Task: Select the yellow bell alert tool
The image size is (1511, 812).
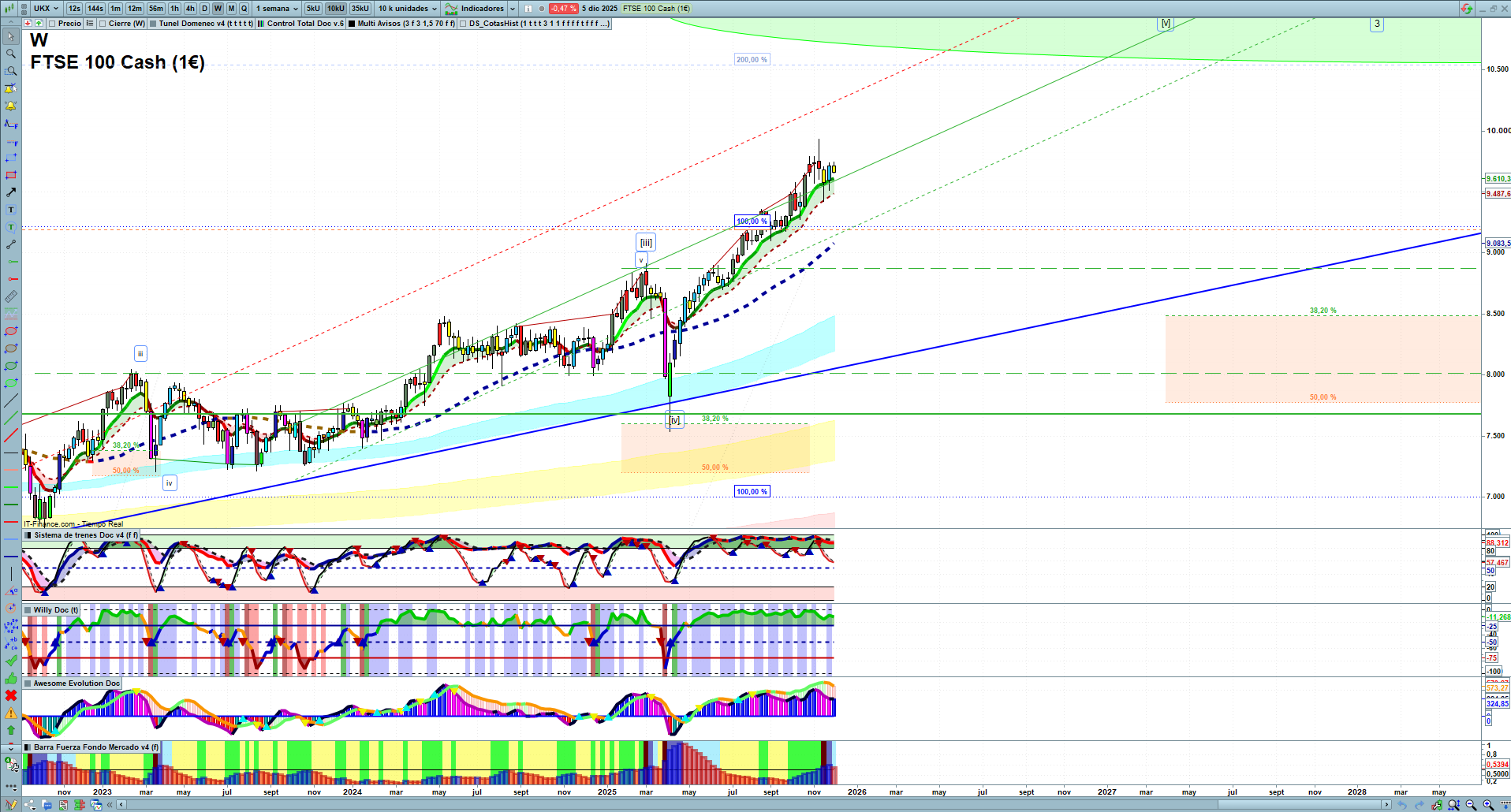Action: [10, 106]
